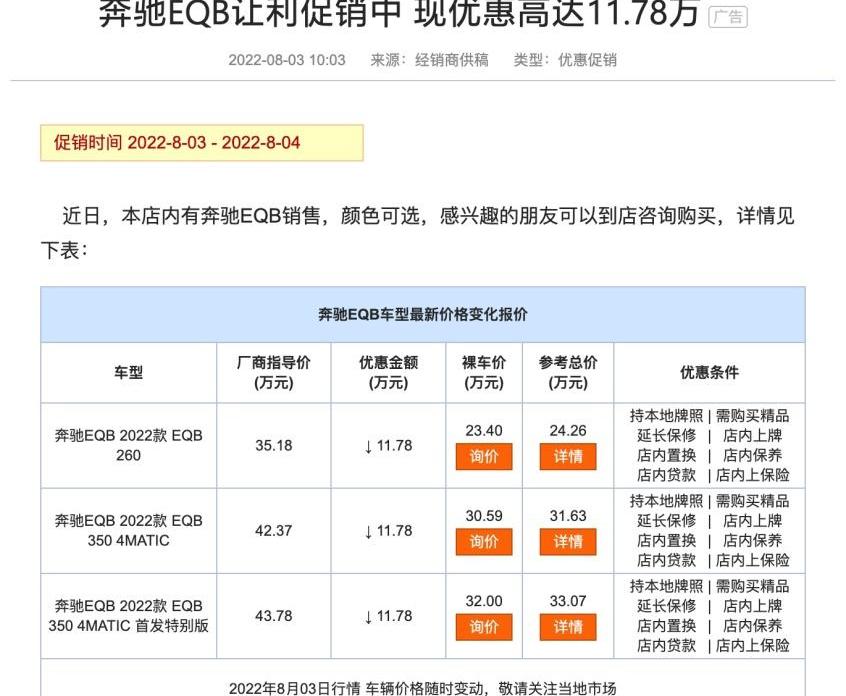Image resolution: width=846 pixels, height=696 pixels.
Task: Click the 广告 tag beside the title
Action: click(x=727, y=17)
